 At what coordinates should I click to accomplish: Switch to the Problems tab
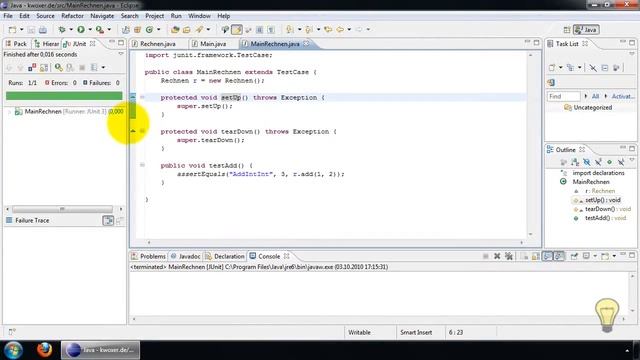149,256
